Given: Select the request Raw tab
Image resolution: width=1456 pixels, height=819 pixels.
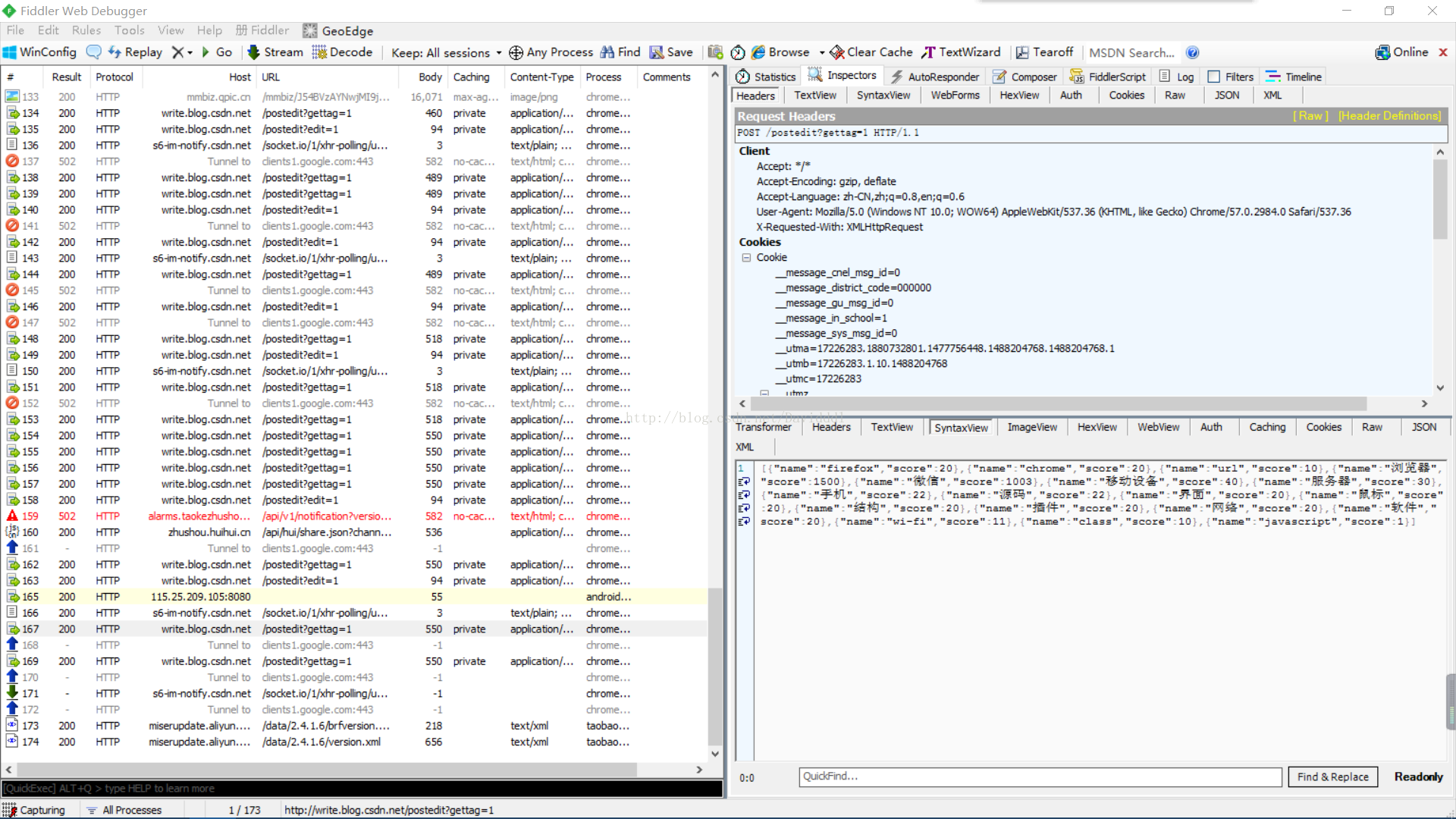Looking at the screenshot, I should (1175, 95).
